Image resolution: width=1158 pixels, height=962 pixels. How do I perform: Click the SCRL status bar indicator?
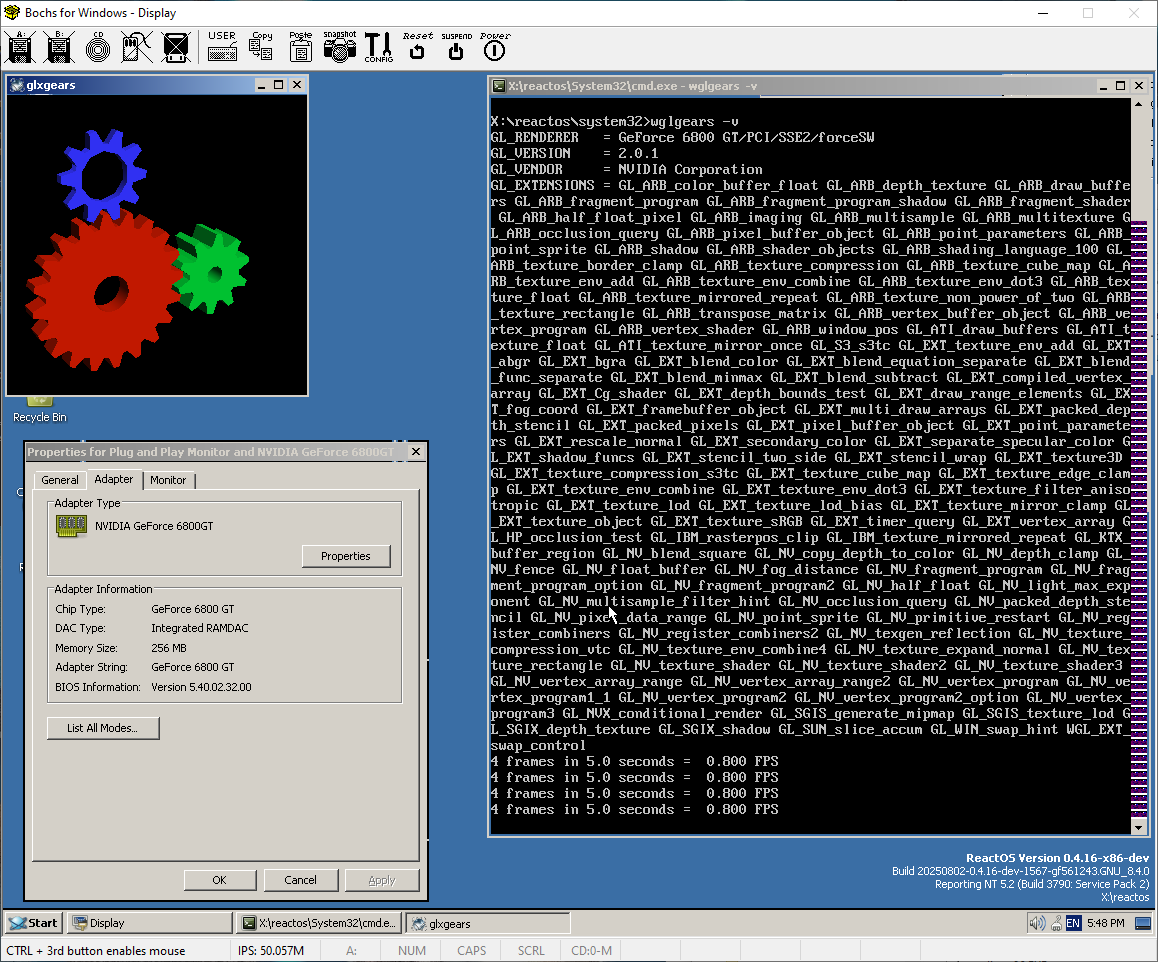coord(531,950)
